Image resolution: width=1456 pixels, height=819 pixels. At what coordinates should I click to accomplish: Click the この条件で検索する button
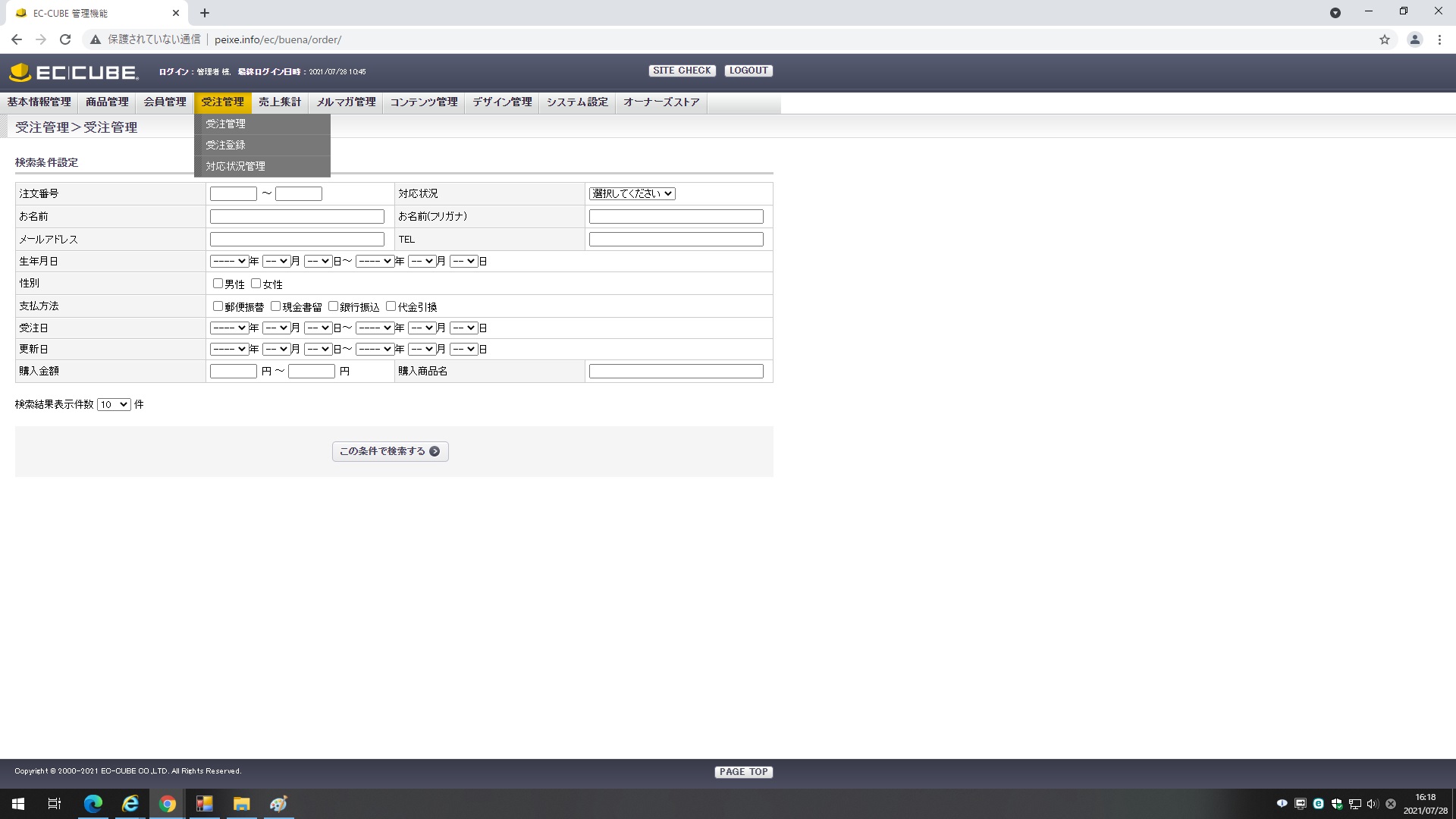point(390,452)
